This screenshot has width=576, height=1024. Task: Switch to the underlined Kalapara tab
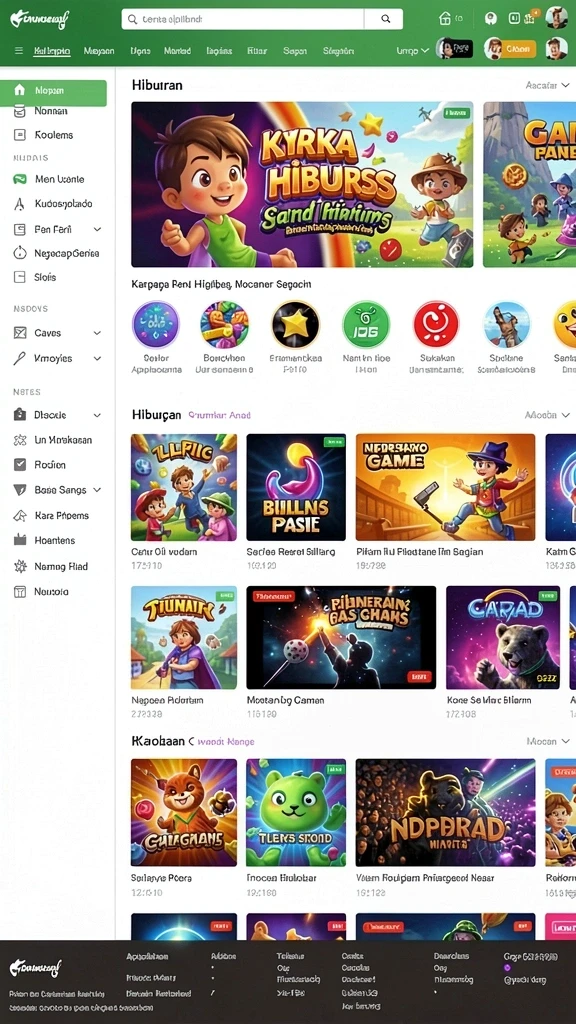(52, 50)
